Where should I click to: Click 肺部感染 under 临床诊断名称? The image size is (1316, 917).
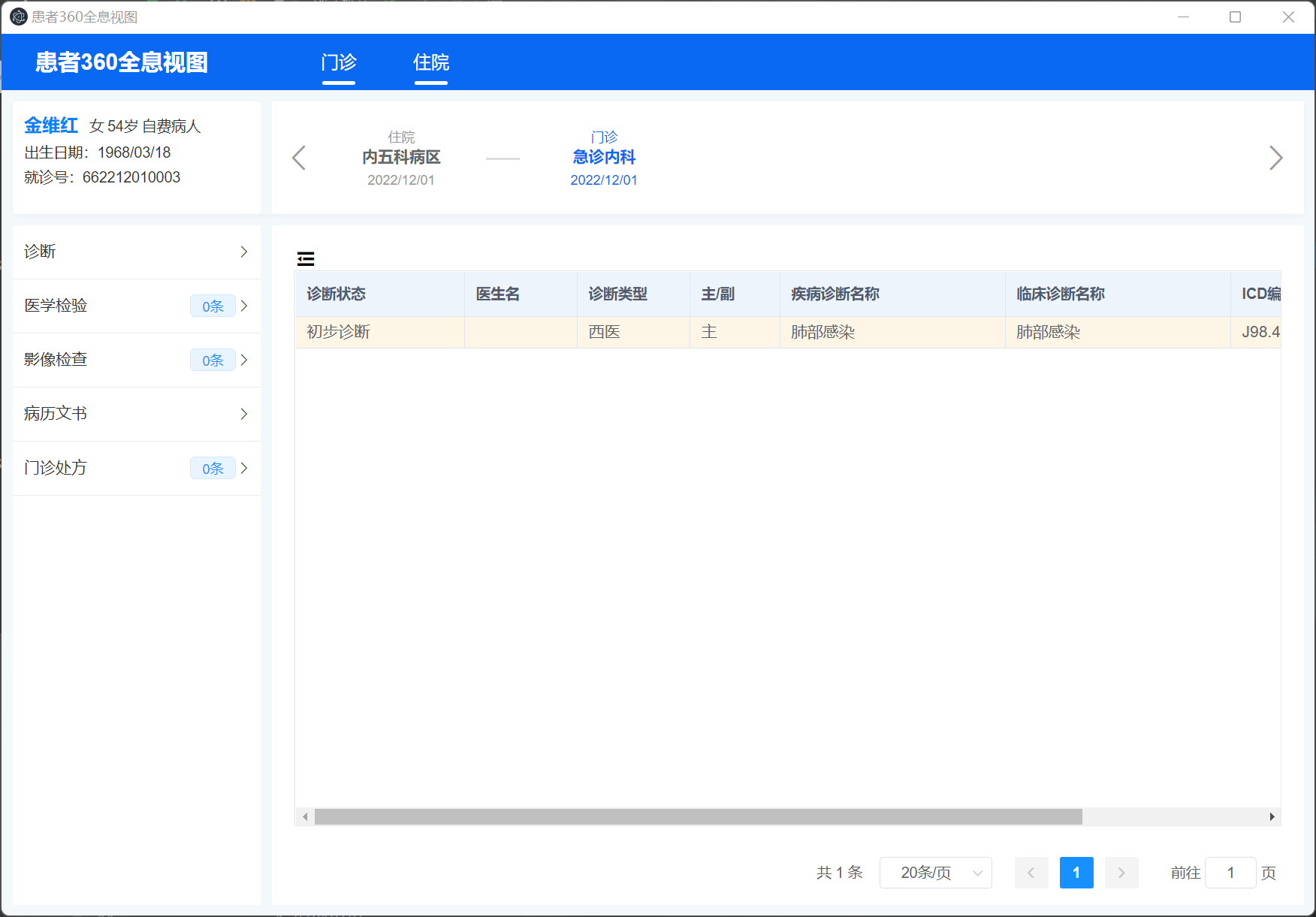[x=1118, y=332]
